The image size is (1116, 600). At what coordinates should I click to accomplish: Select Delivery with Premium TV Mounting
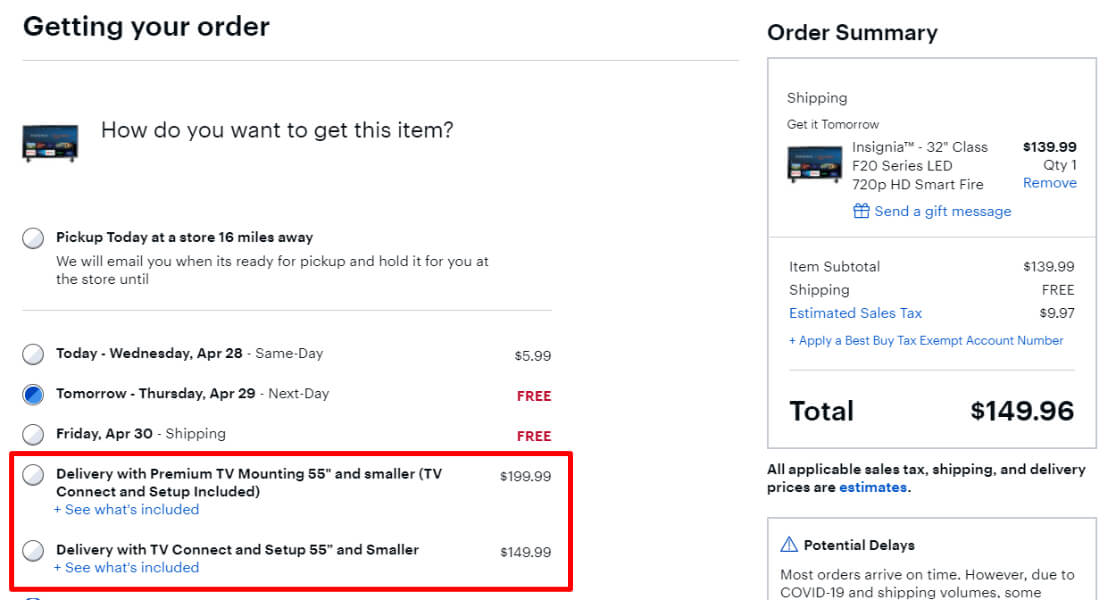tap(32, 476)
